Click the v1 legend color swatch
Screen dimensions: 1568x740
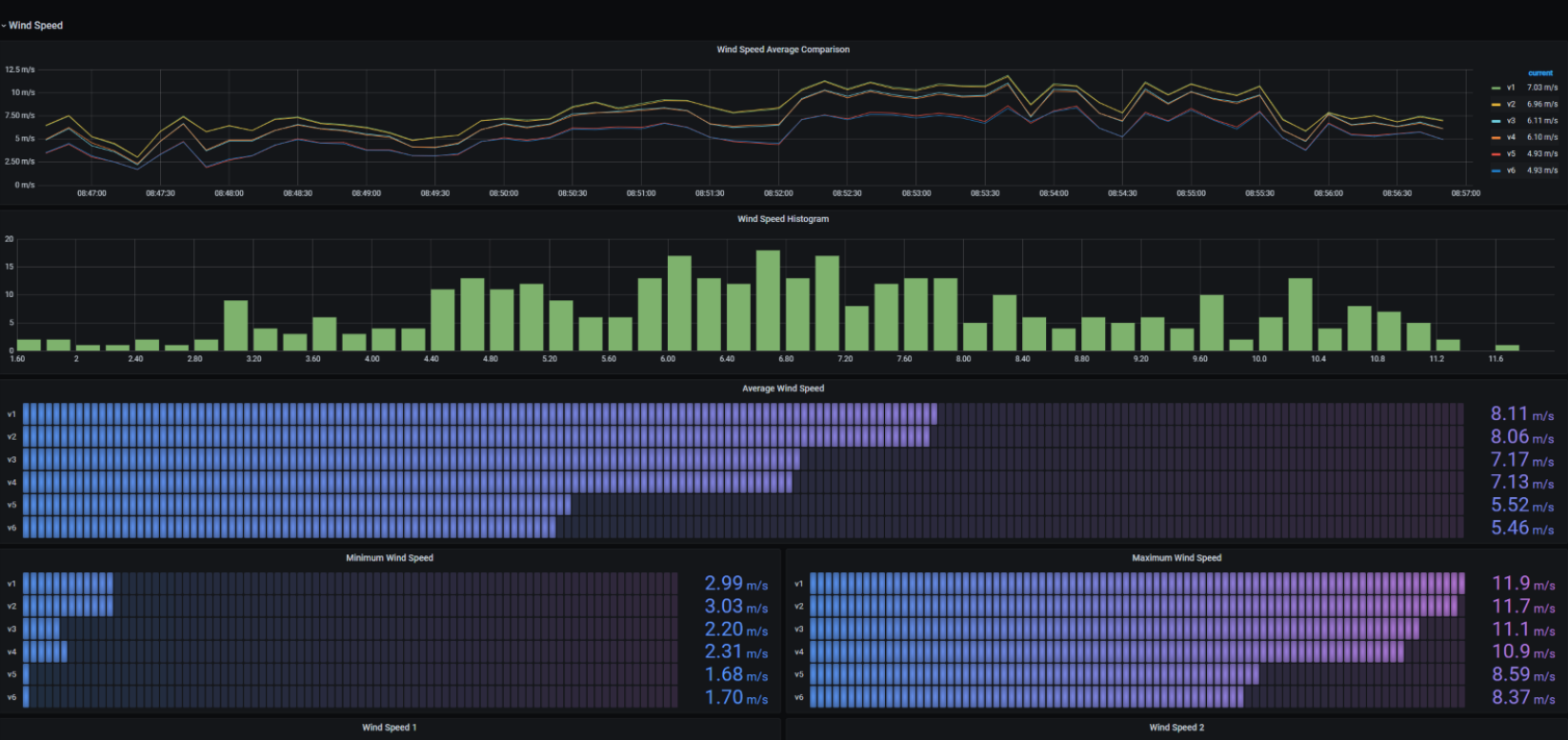pyautogui.click(x=1497, y=88)
